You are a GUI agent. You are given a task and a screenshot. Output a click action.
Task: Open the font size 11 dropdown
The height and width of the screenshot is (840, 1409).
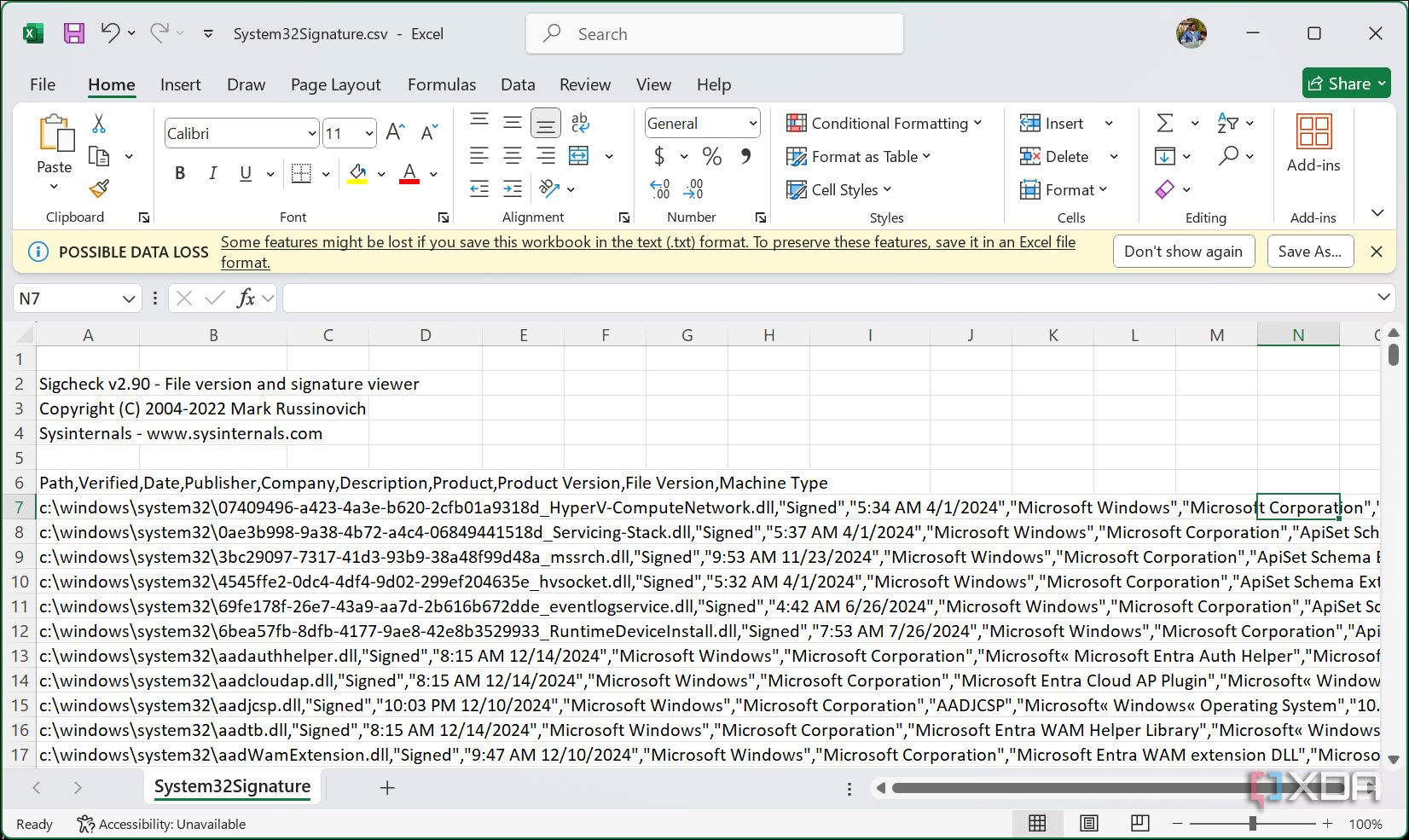point(368,133)
